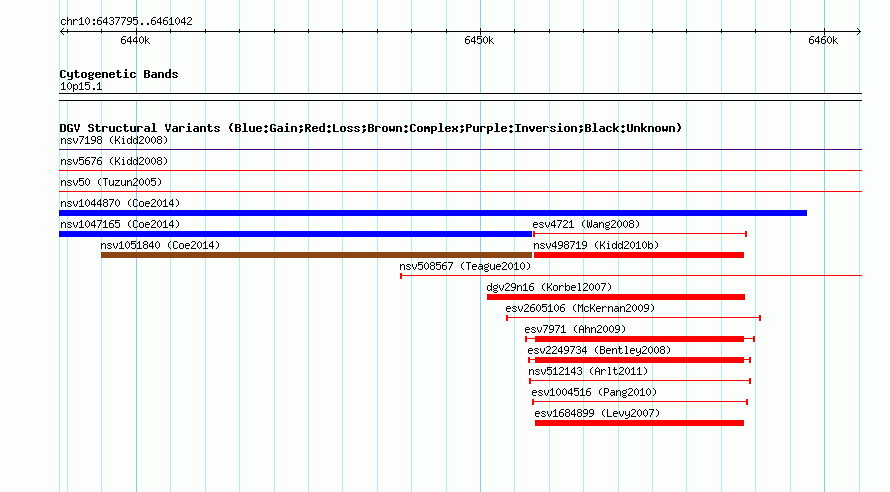Click the dgv29n16 (Korbel2007) label
The height and width of the screenshot is (492, 890).
tap(549, 287)
